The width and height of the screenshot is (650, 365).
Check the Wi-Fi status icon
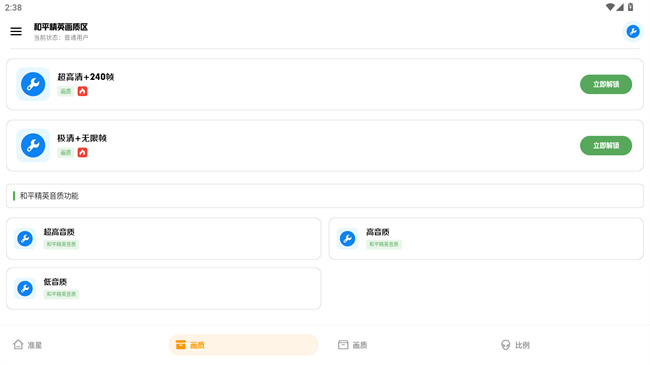[610, 7]
